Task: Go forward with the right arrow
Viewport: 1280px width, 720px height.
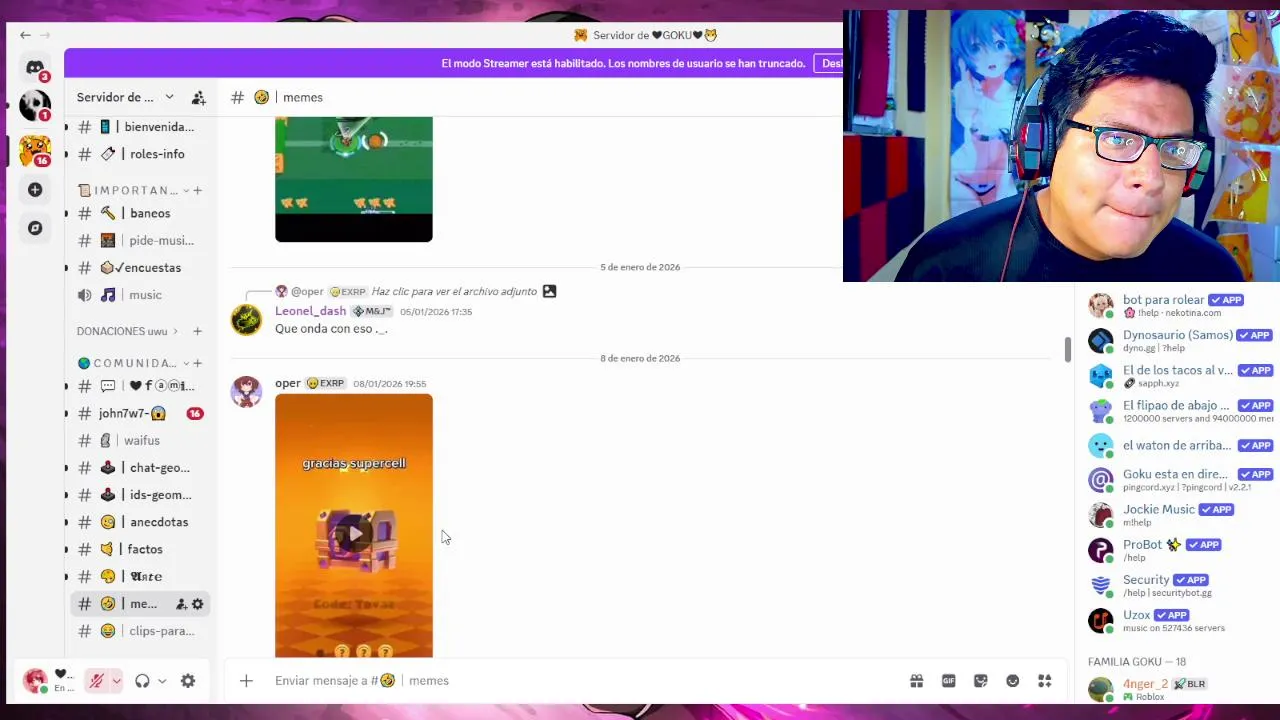Action: [x=44, y=35]
